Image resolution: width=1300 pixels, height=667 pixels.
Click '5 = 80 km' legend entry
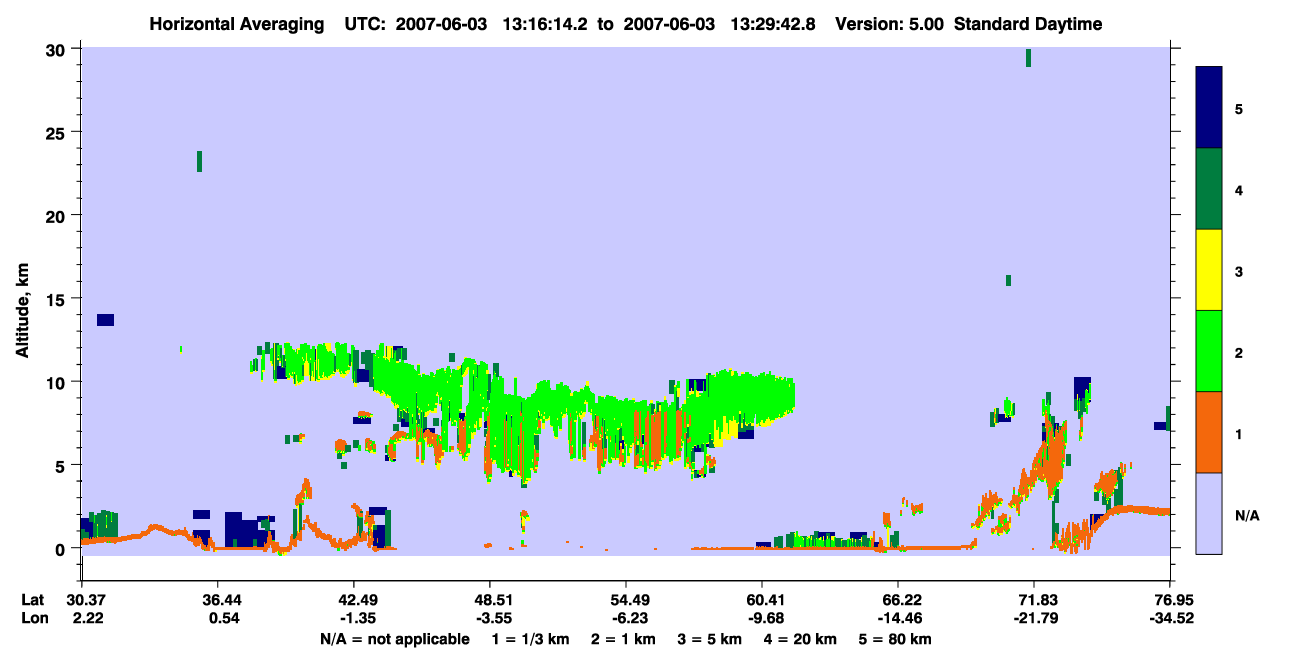(x=895, y=639)
